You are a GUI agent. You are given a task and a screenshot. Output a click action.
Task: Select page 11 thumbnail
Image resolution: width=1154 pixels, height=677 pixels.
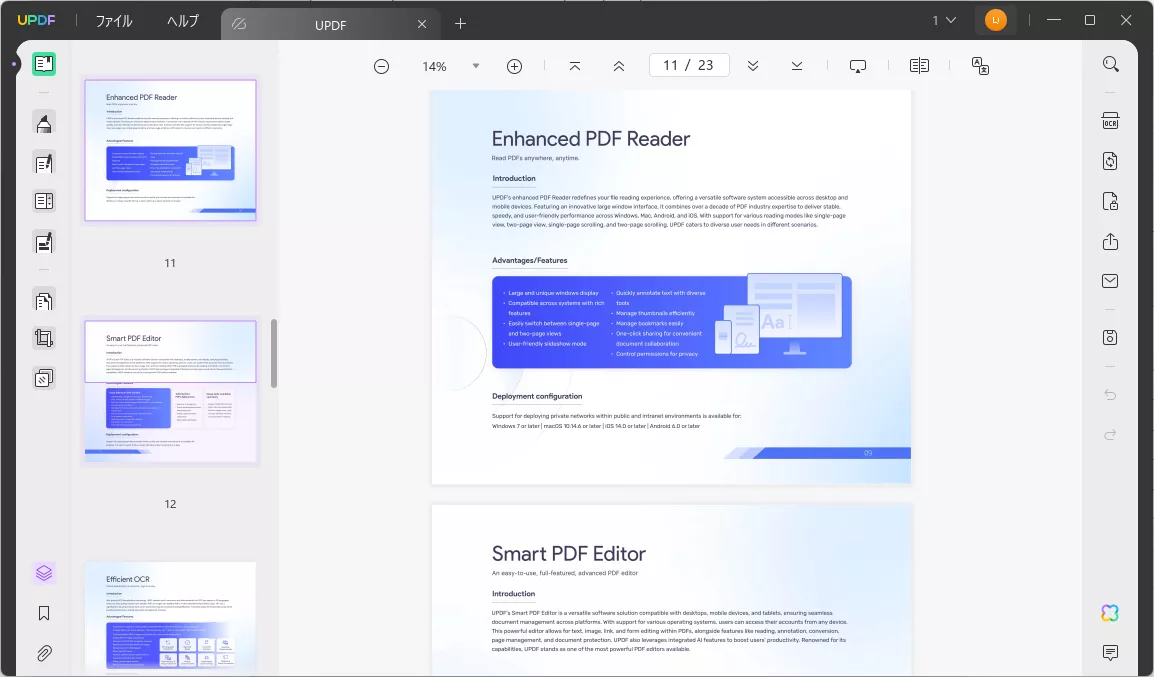pos(170,150)
